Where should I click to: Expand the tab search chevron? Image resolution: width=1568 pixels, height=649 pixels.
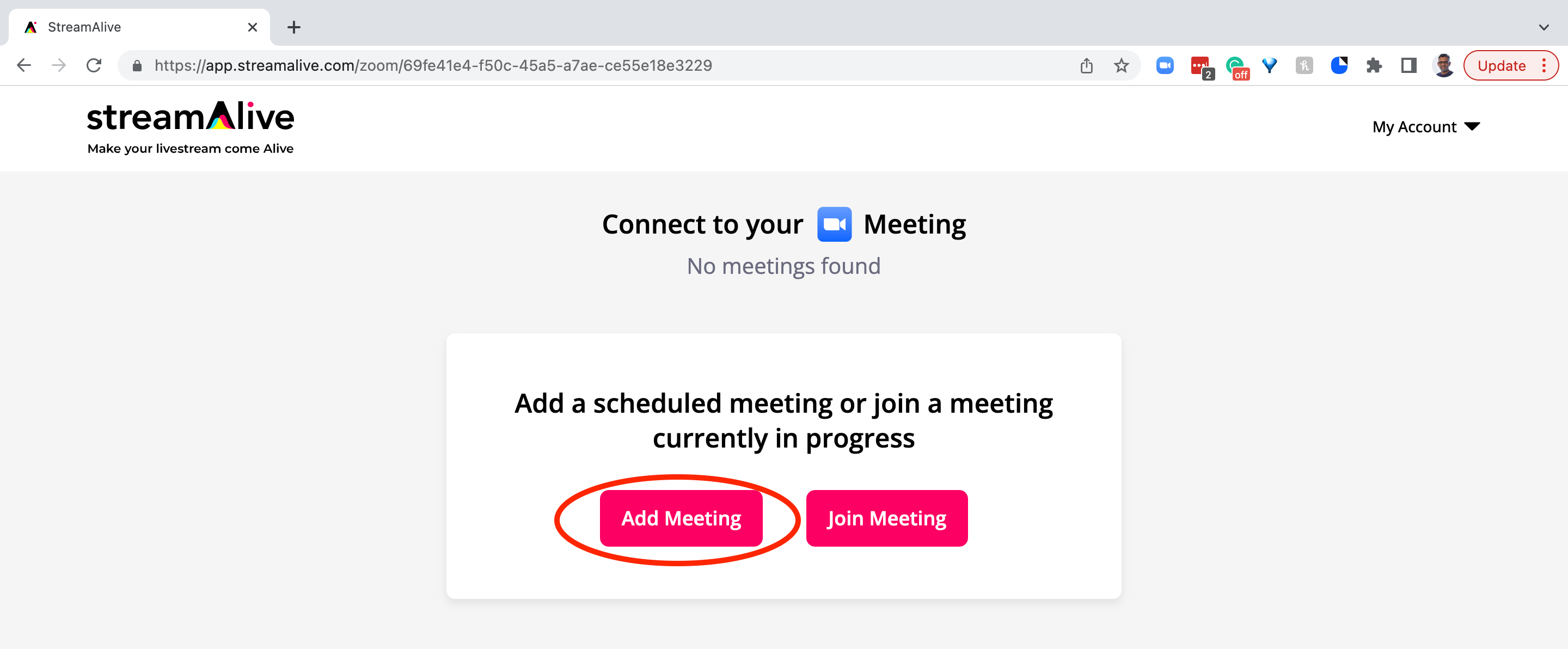coord(1543,27)
